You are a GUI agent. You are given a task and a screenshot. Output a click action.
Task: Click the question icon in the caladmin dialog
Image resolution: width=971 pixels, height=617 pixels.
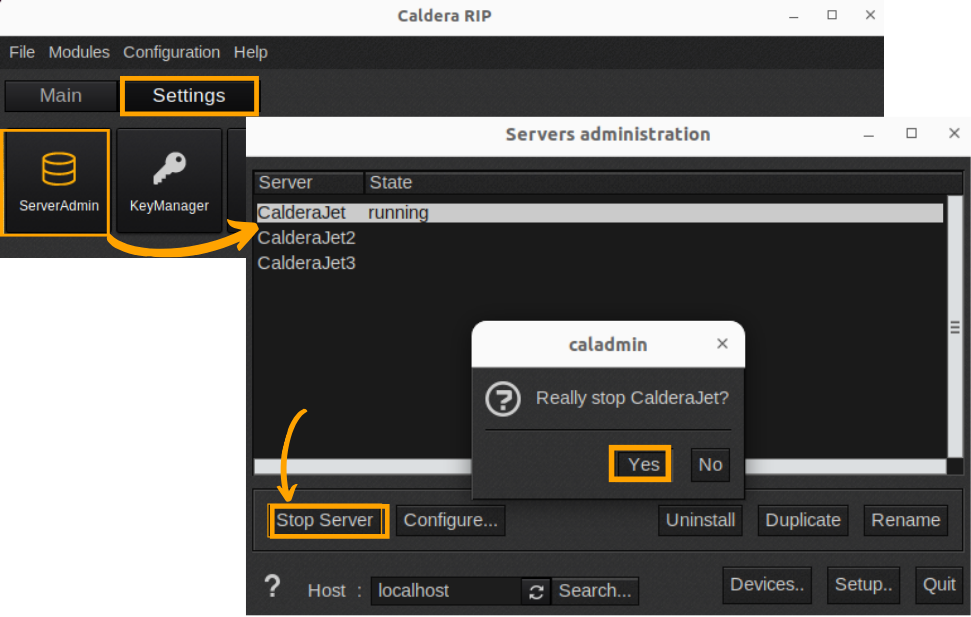coord(503,399)
